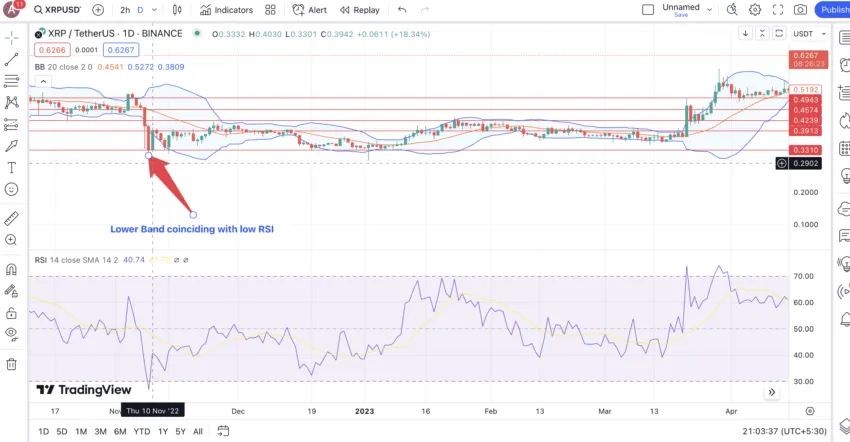Select the 1Y time range
This screenshot has width=850, height=442.
pyautogui.click(x=163, y=432)
